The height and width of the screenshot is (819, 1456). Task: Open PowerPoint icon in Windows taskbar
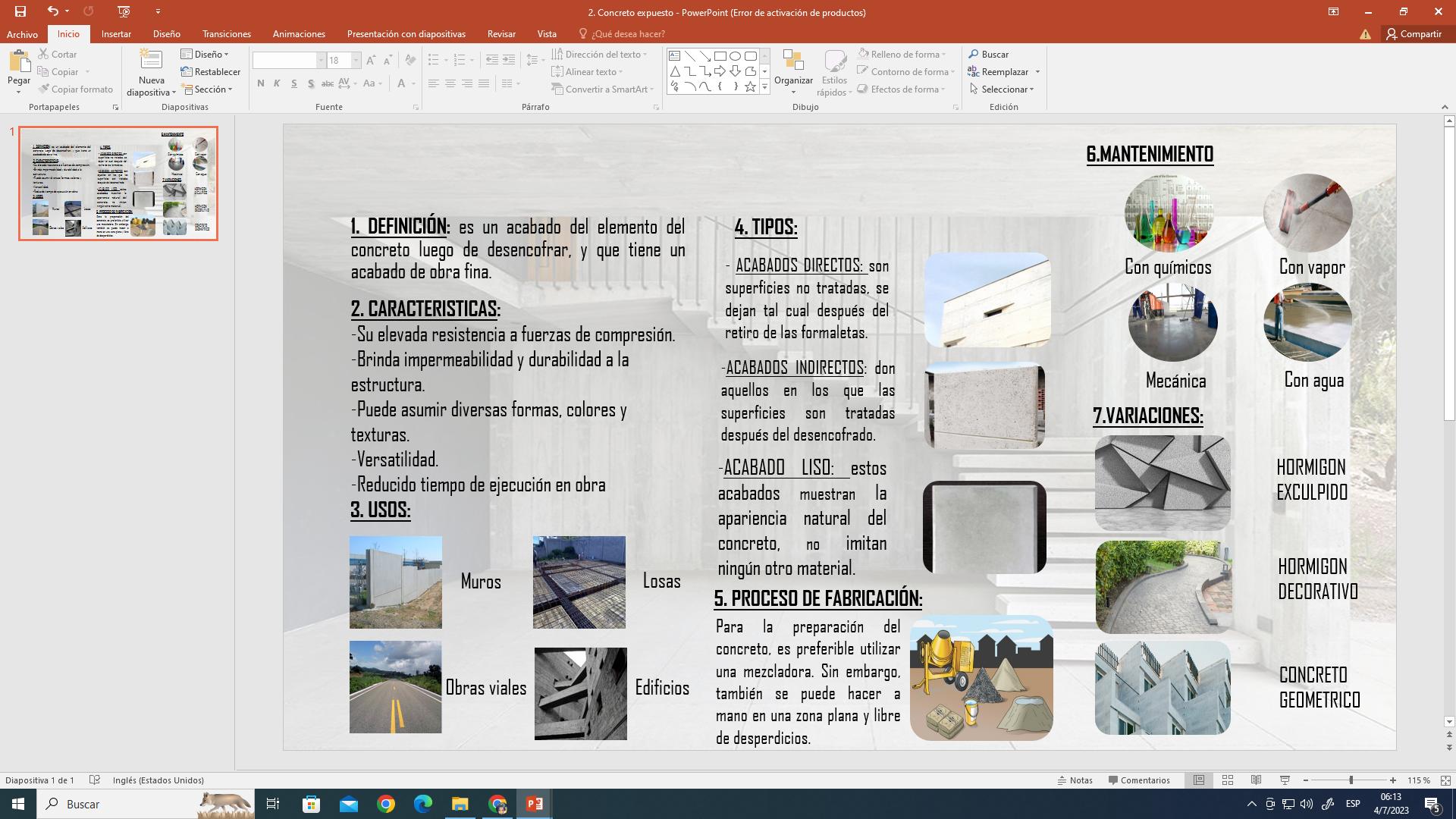pyautogui.click(x=534, y=804)
